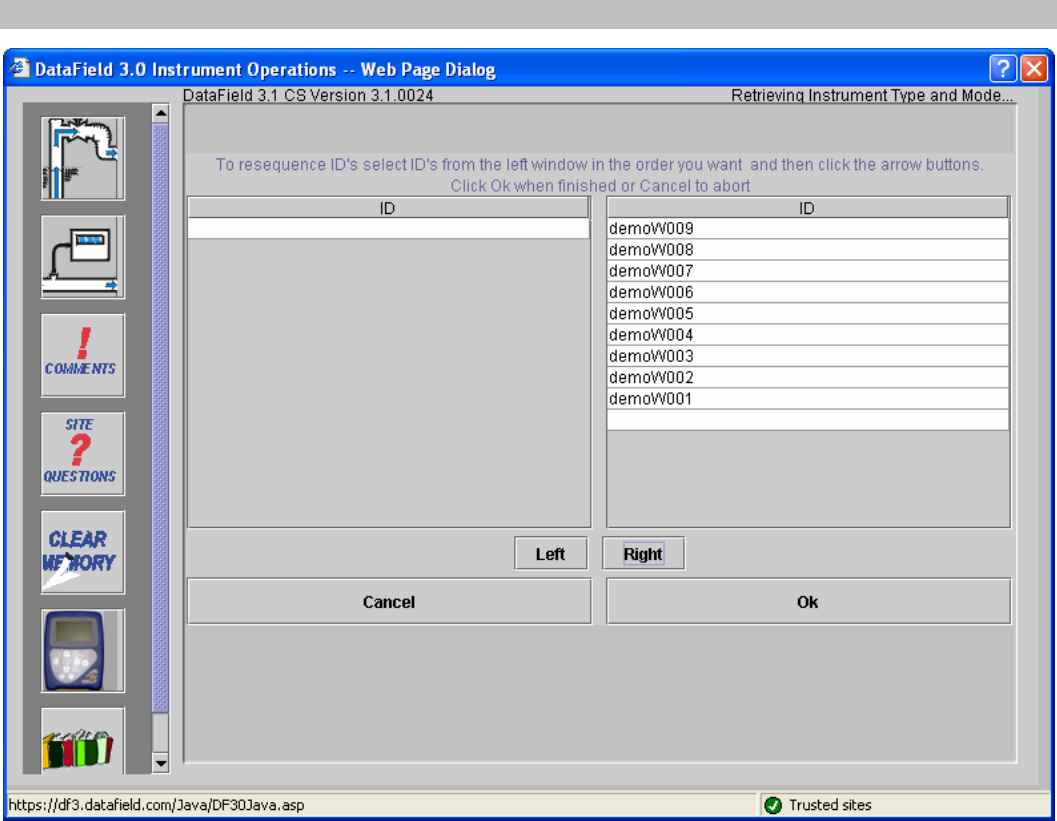Click the Left arrow button

point(551,553)
